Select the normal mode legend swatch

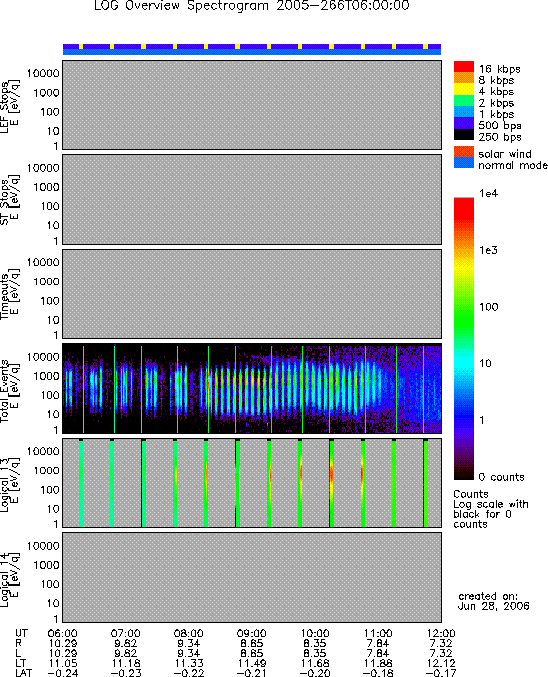coord(464,163)
